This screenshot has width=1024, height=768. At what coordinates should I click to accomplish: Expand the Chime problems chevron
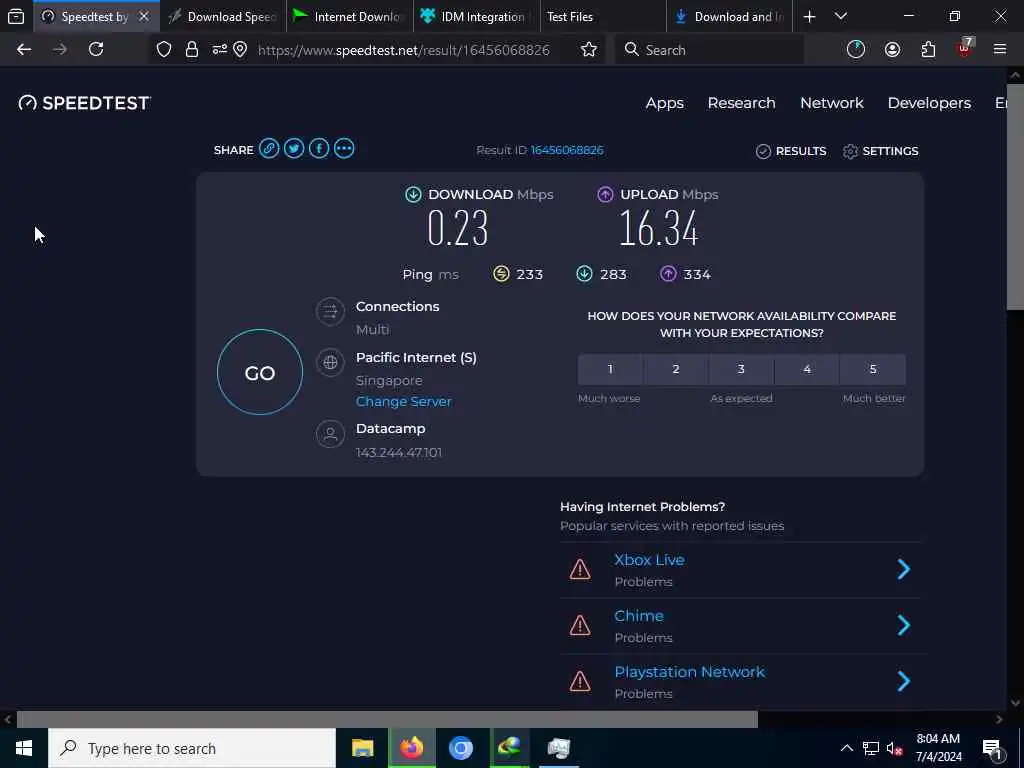pyautogui.click(x=904, y=626)
